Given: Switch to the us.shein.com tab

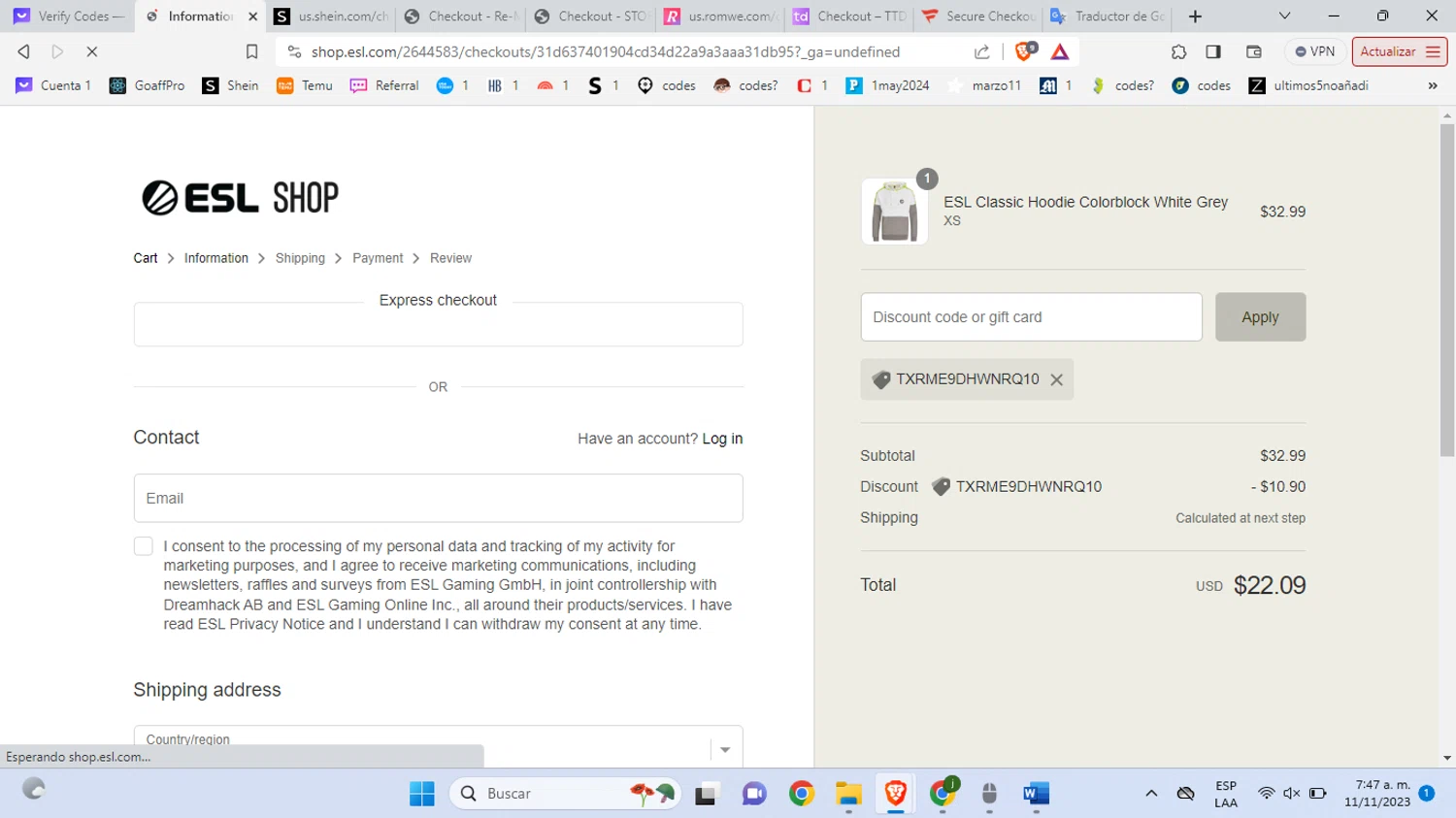Looking at the screenshot, I should tap(331, 16).
